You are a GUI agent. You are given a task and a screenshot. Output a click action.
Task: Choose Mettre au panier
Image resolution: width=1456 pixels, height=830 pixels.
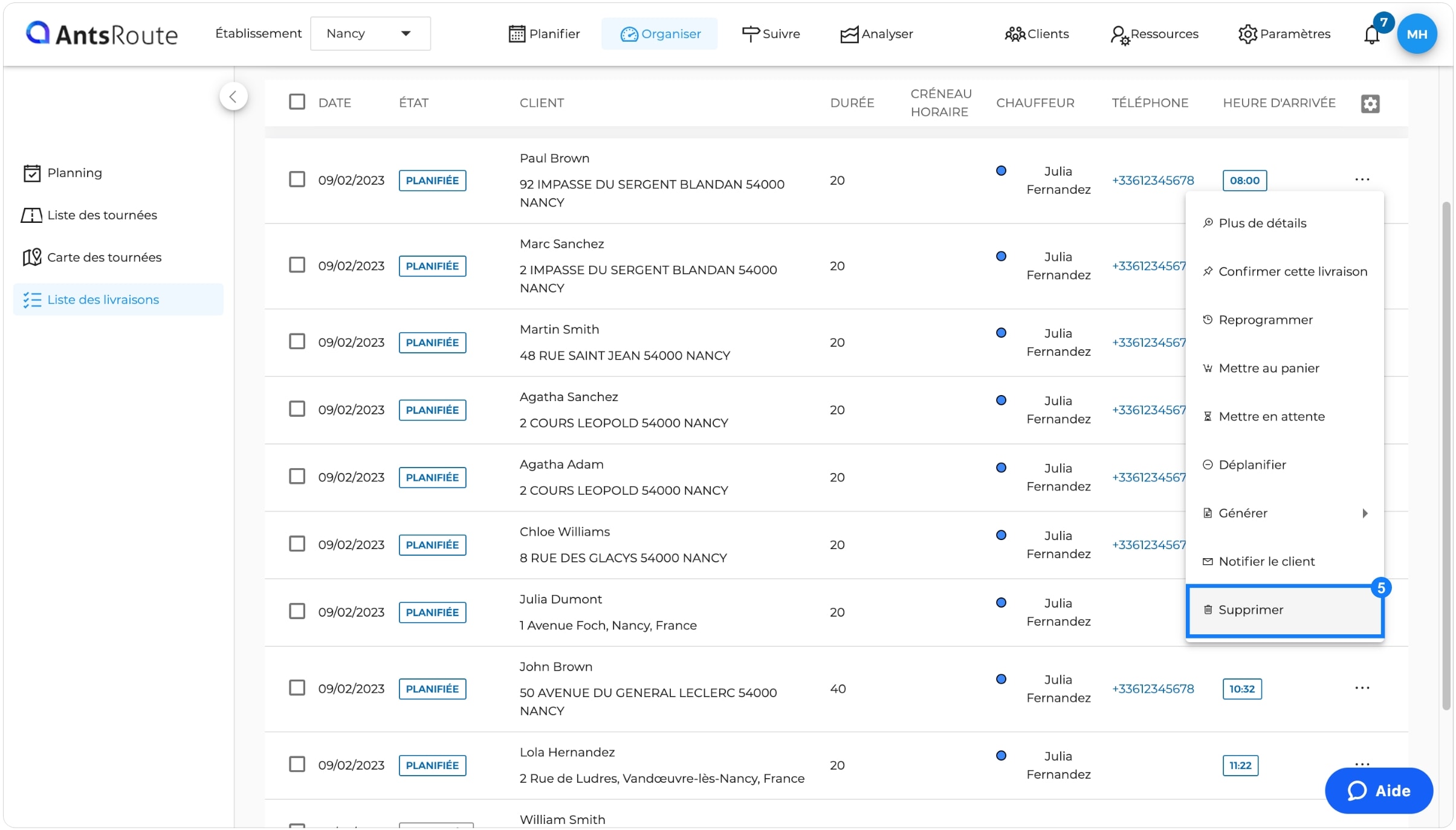coord(1284,368)
